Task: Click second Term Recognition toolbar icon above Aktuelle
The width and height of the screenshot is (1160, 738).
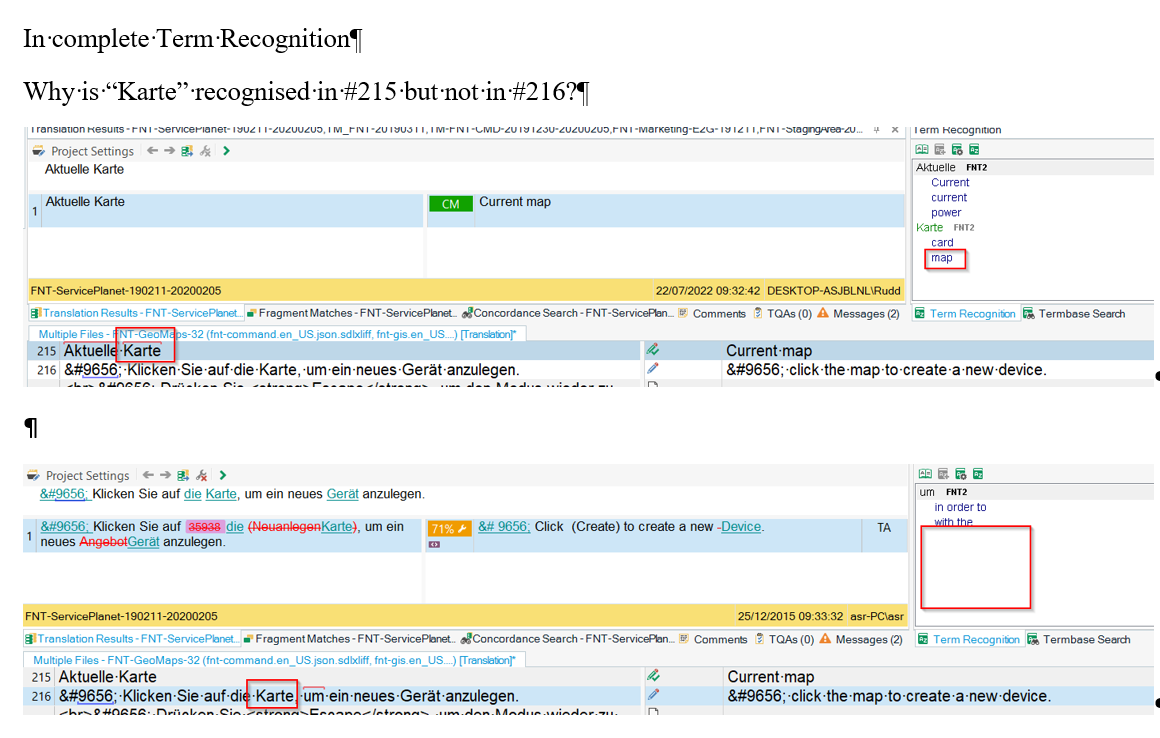Action: click(x=940, y=149)
